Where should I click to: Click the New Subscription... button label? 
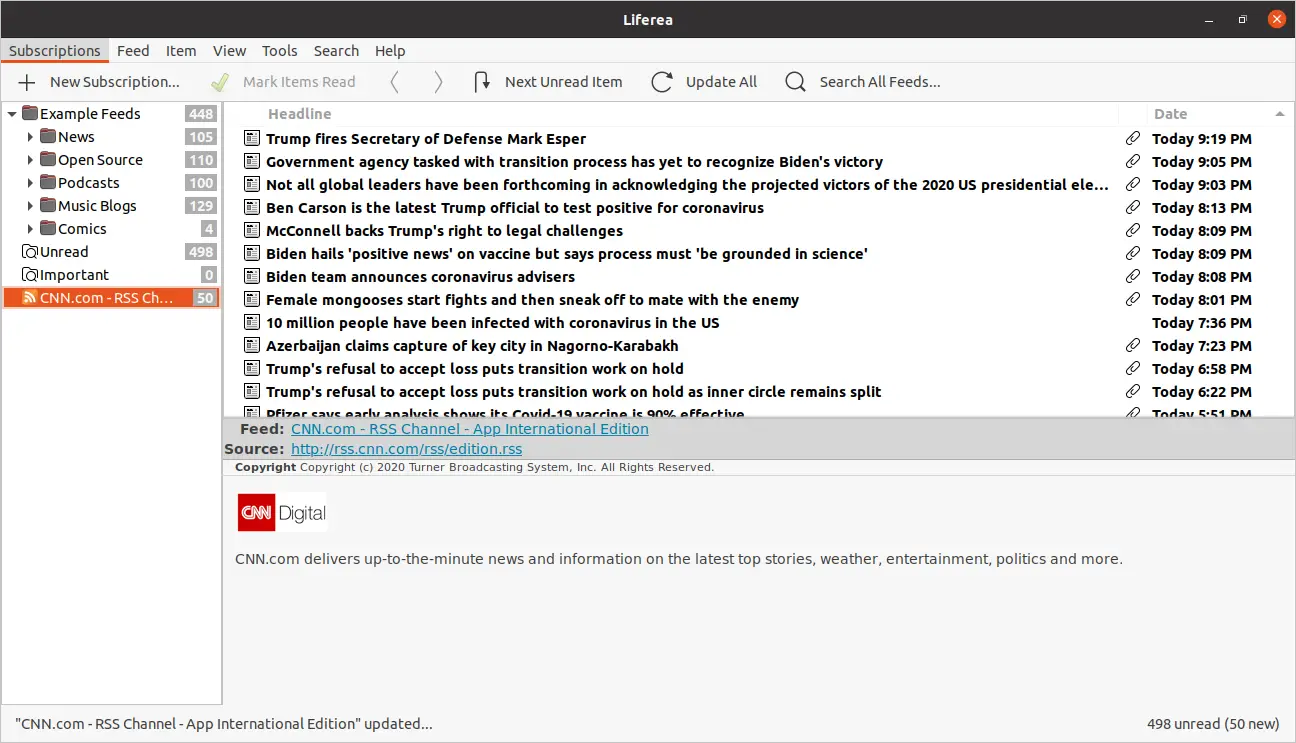[x=115, y=82]
